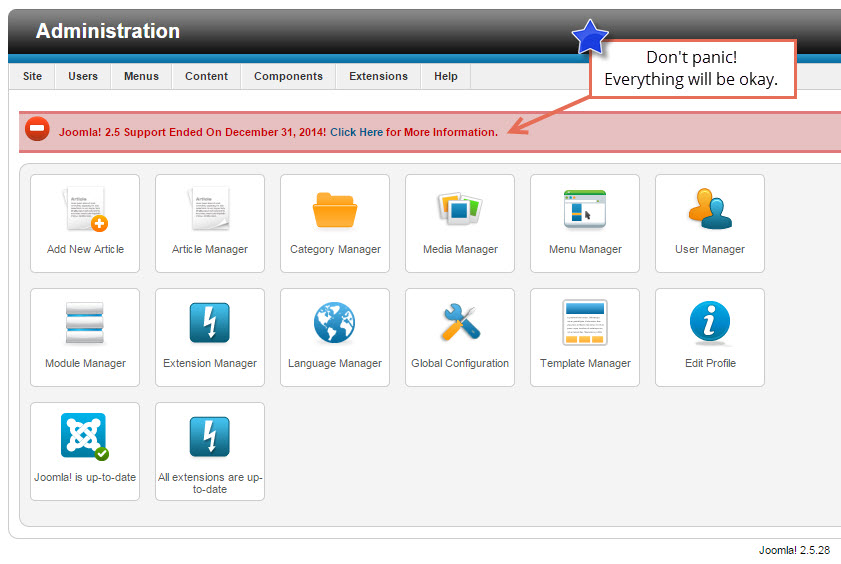
Task: Open the Site menu
Action: point(32,76)
